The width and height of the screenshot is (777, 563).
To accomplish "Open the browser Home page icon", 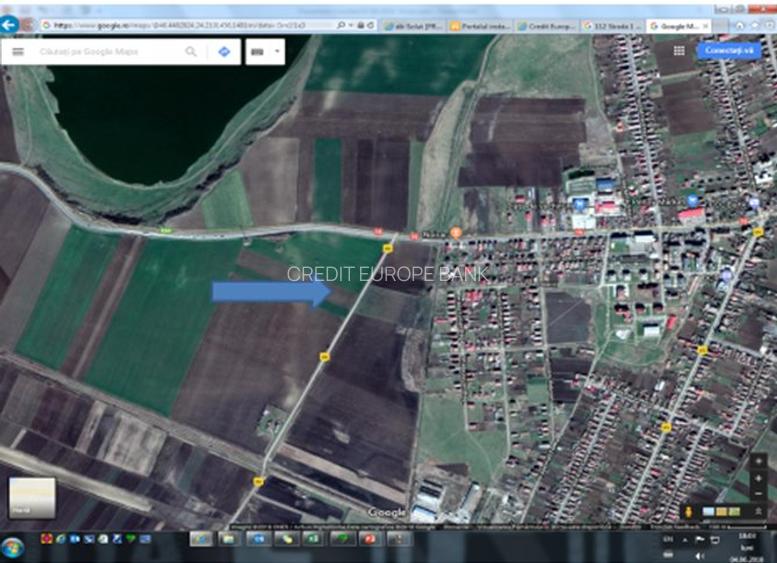I will click(x=739, y=25).
